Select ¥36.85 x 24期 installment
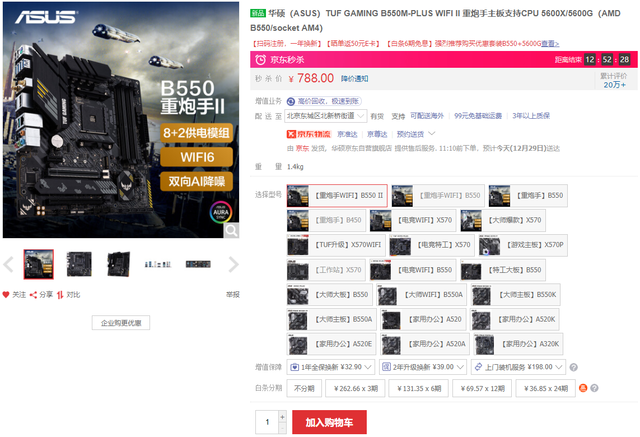This screenshot has height=437, width=640. pyautogui.click(x=545, y=388)
